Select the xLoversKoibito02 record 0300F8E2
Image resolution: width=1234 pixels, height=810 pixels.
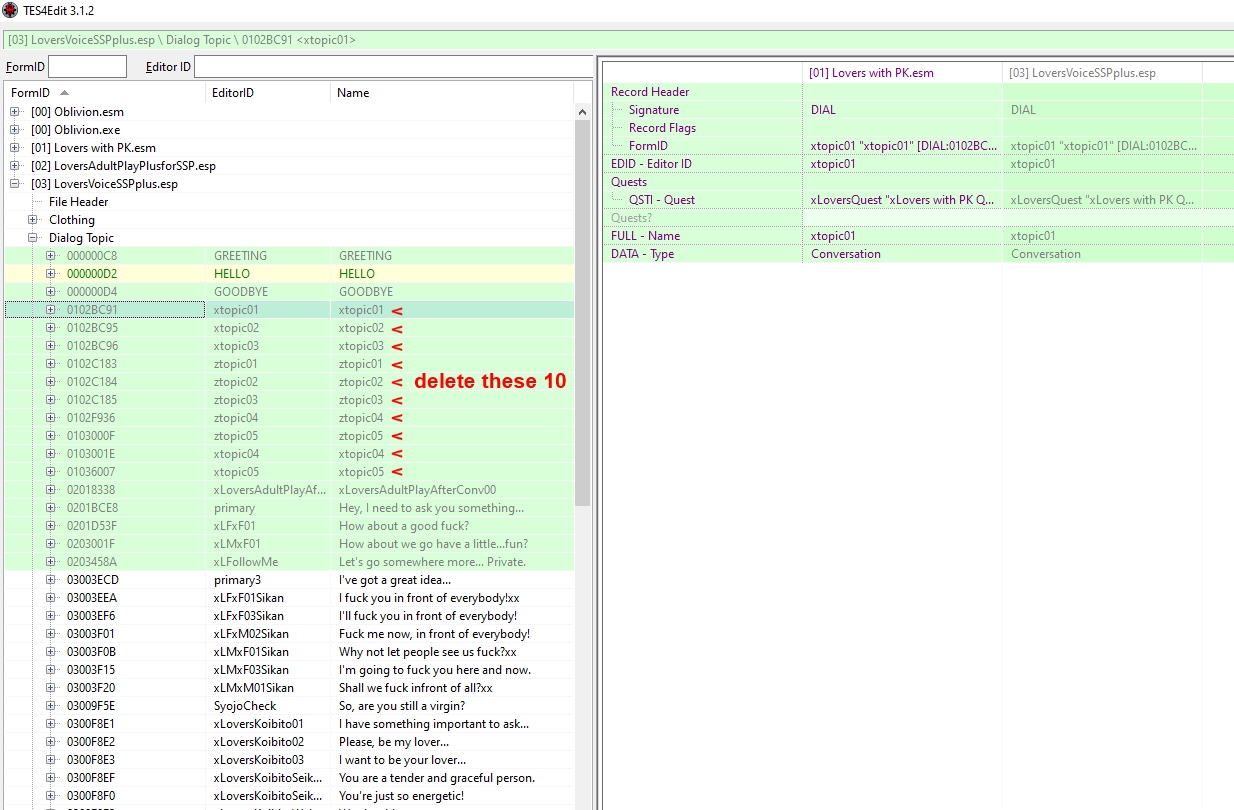289,742
